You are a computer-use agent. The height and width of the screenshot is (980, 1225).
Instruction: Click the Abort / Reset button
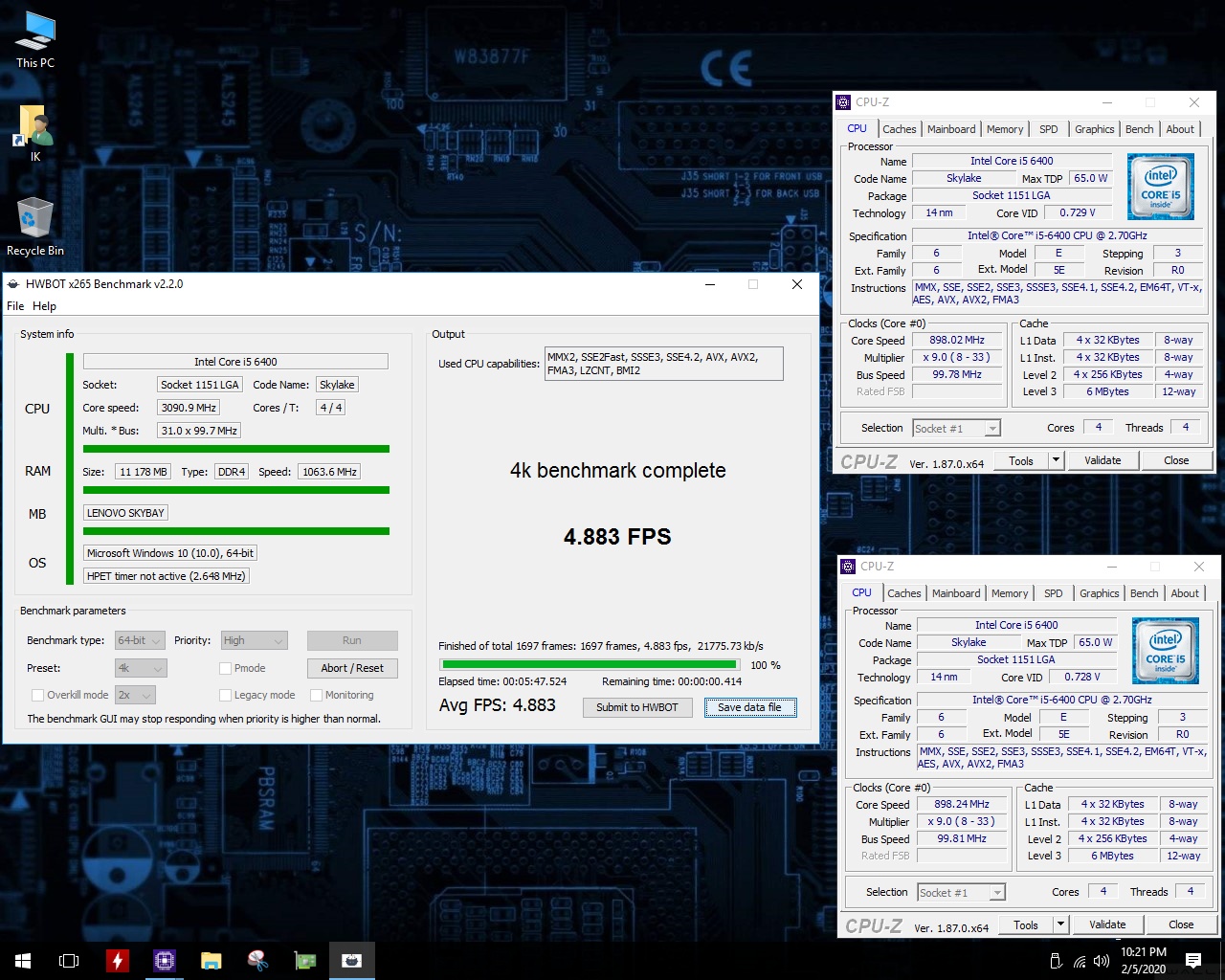coord(352,668)
